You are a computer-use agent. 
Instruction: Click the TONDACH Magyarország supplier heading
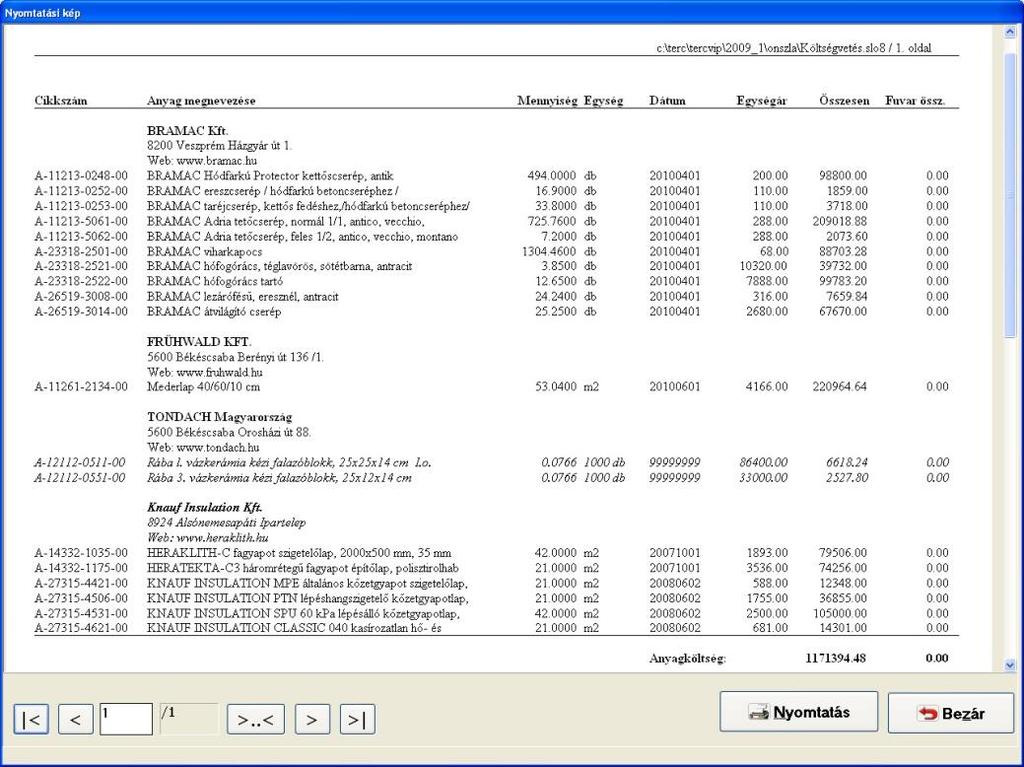(x=219, y=417)
